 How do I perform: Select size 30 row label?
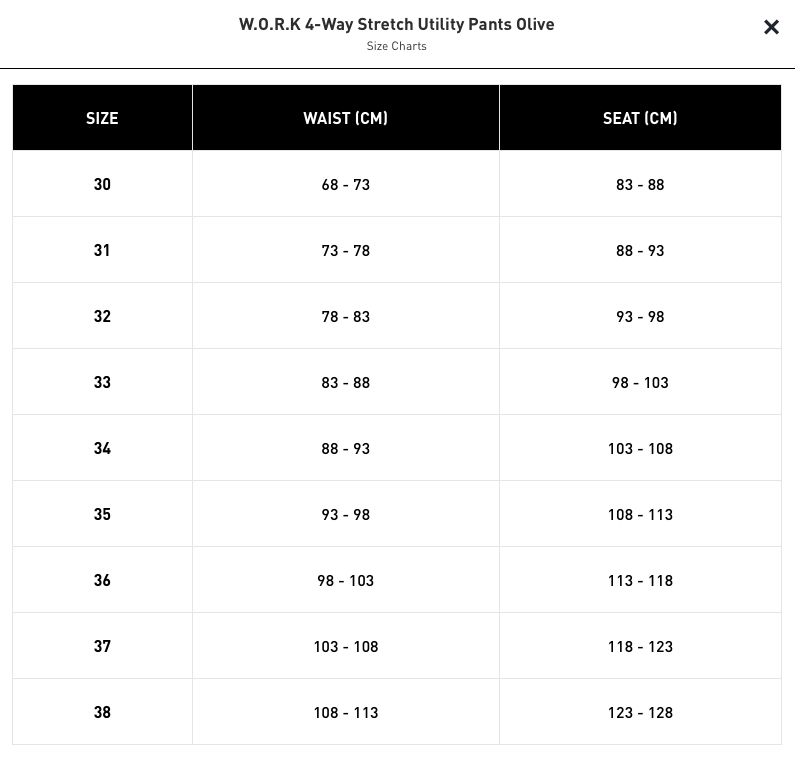click(x=102, y=184)
